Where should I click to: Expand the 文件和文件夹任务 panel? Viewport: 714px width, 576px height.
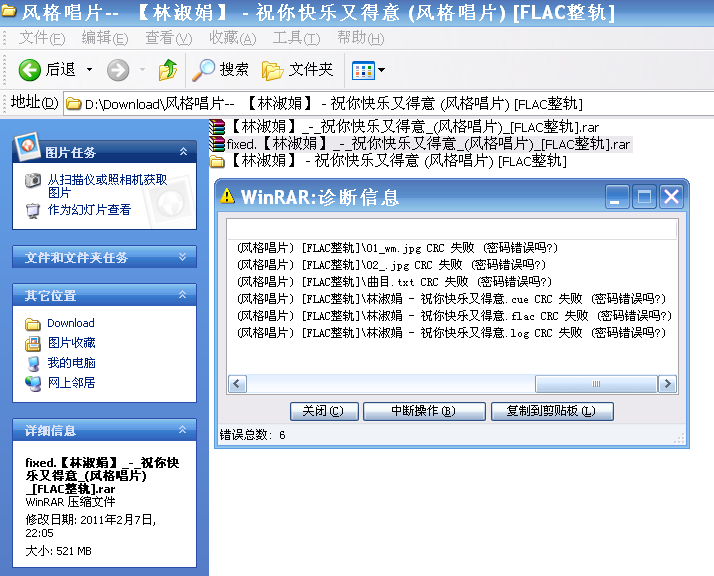(x=183, y=257)
